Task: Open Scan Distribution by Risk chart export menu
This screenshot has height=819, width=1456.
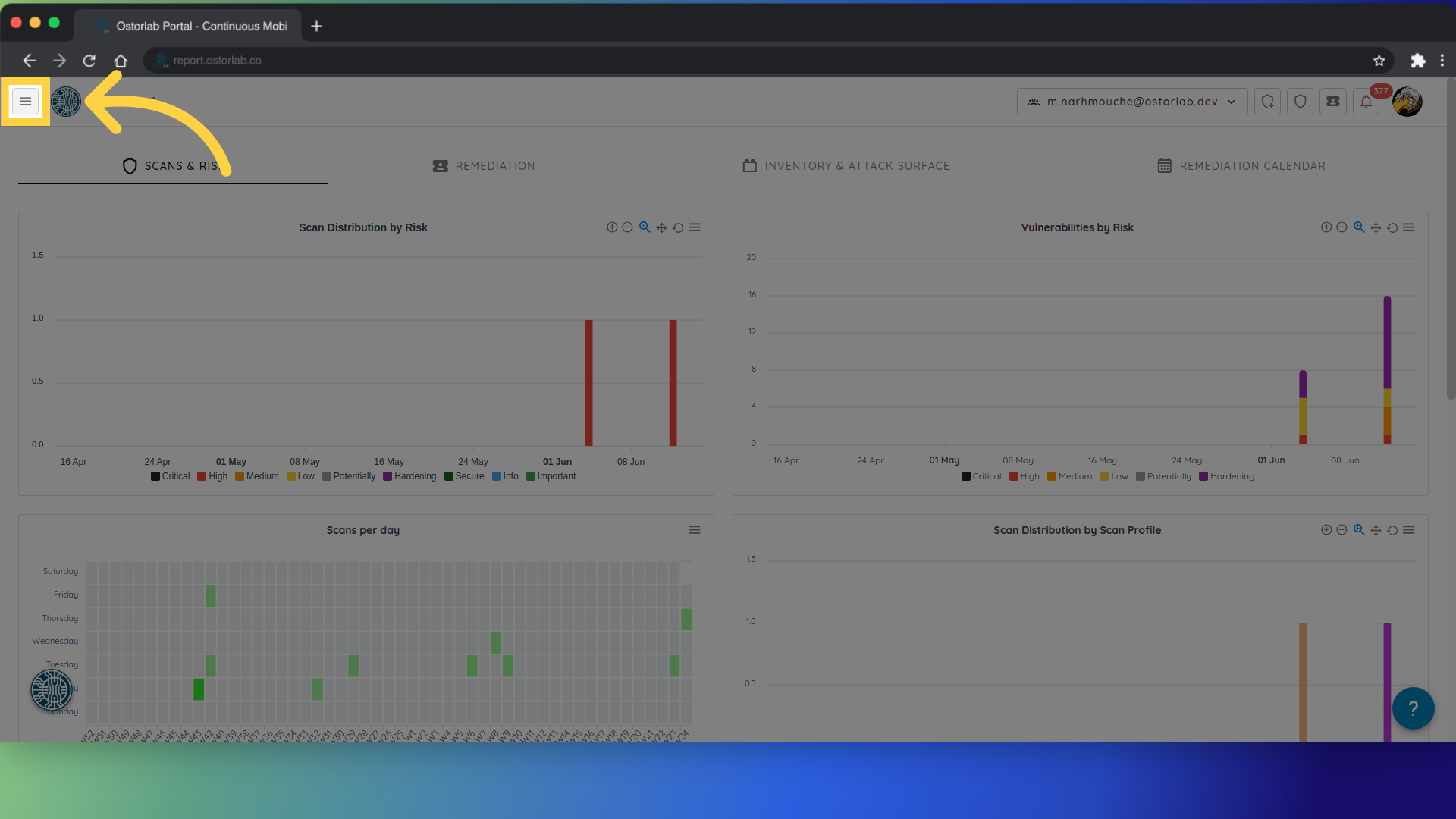Action: click(x=694, y=227)
